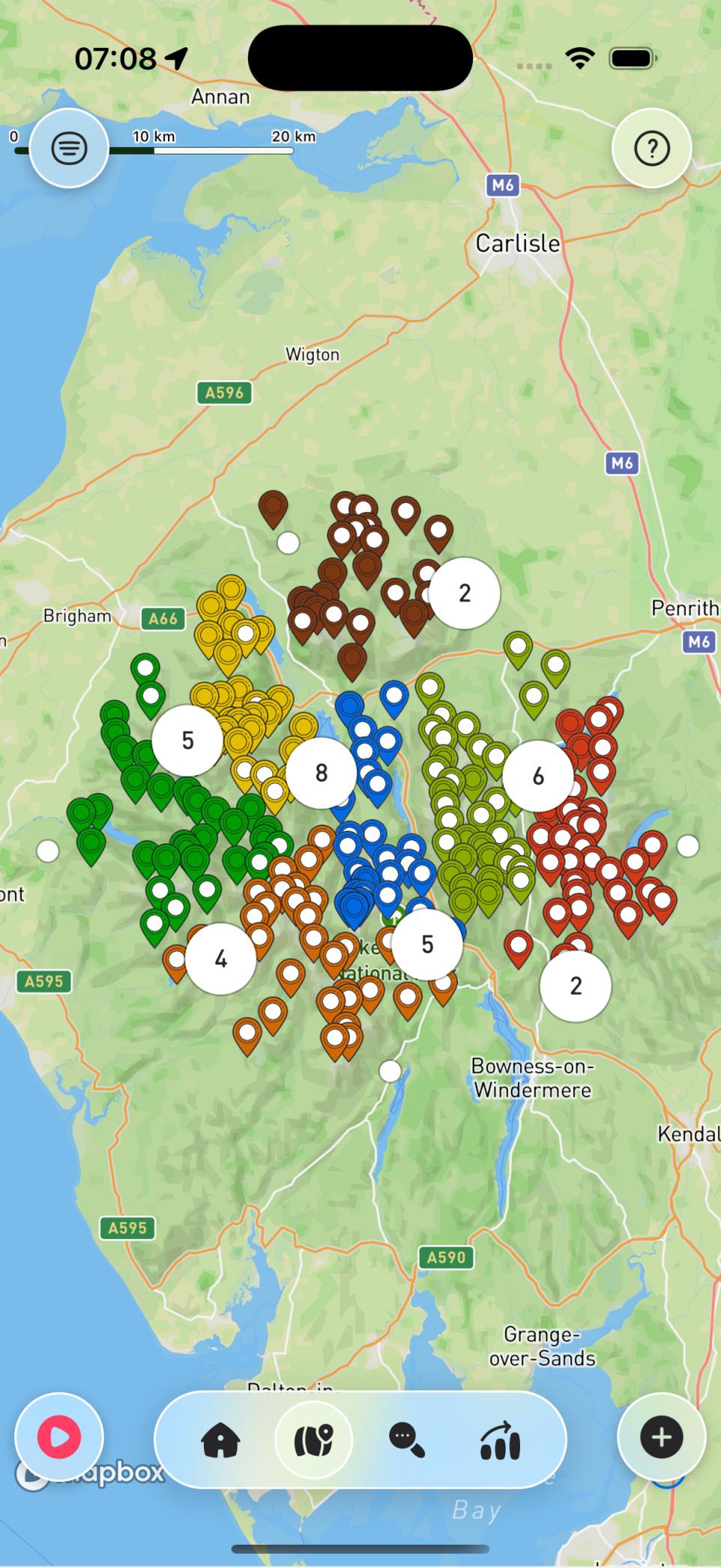Expand the cluster of 6 markers
This screenshot has width=721, height=1568.
(x=538, y=777)
